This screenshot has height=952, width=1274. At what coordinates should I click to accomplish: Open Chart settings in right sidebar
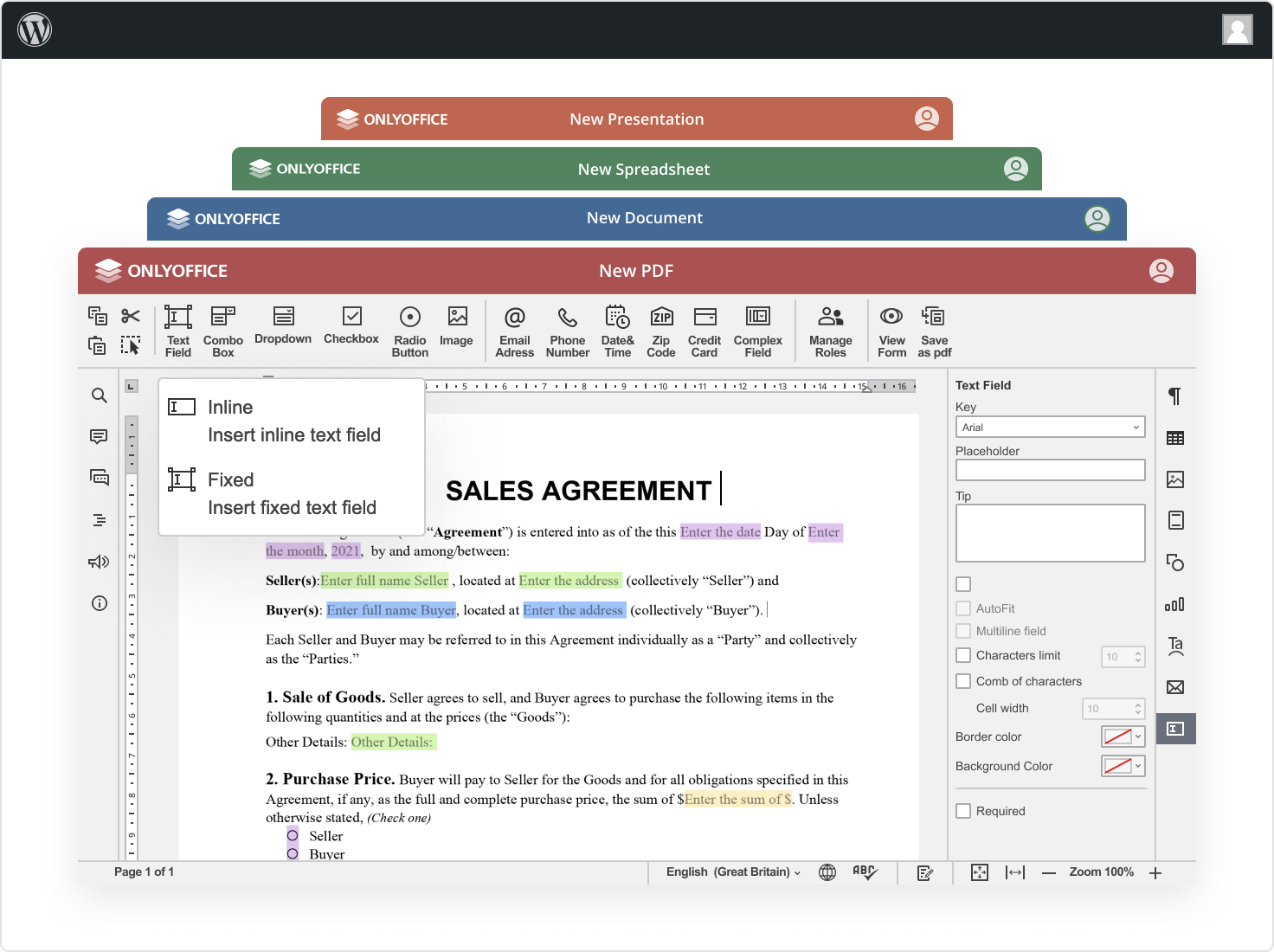[x=1175, y=604]
